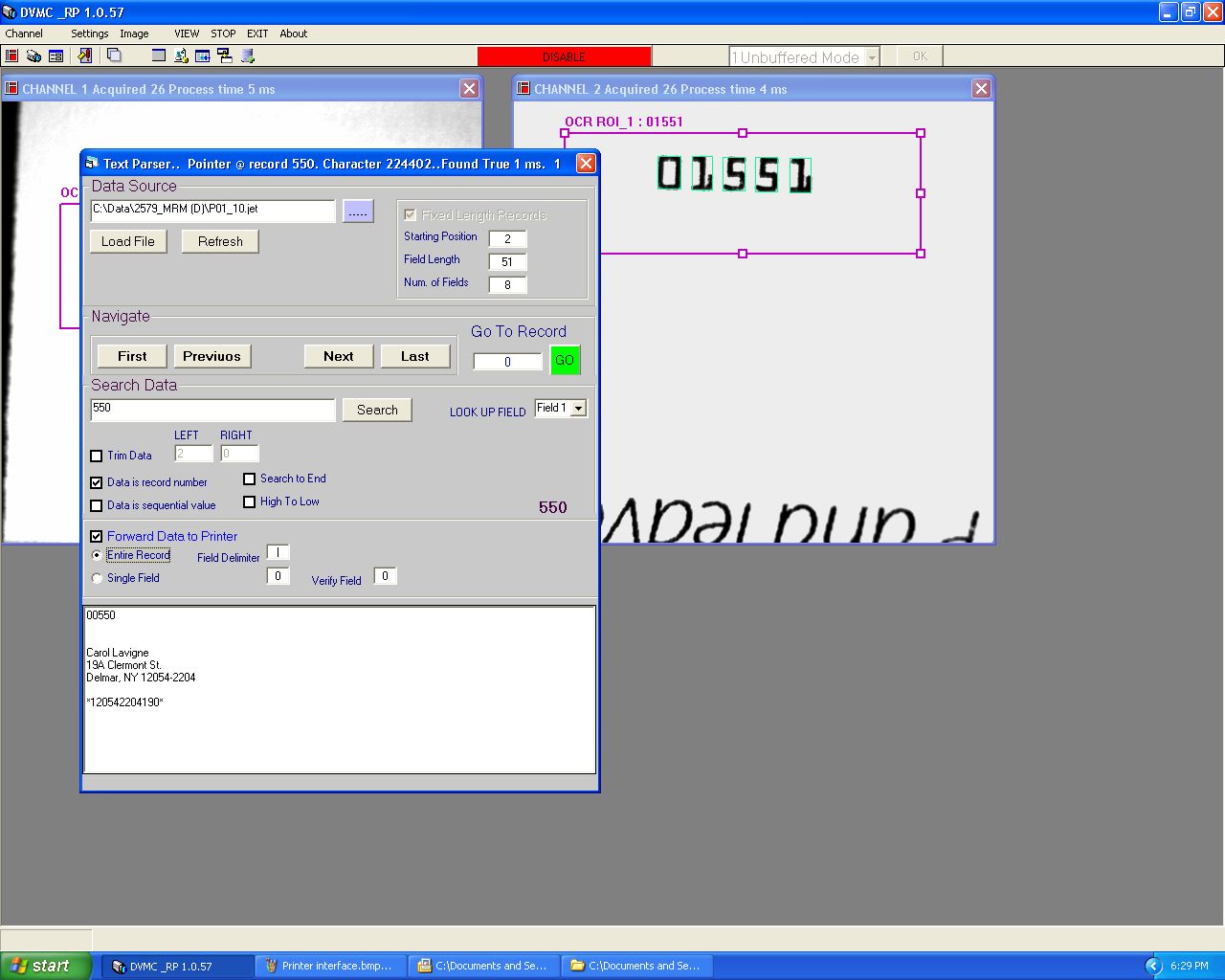This screenshot has height=980, width=1225.
Task: Expand the Unbuffered Mode dropdown
Action: [871, 57]
